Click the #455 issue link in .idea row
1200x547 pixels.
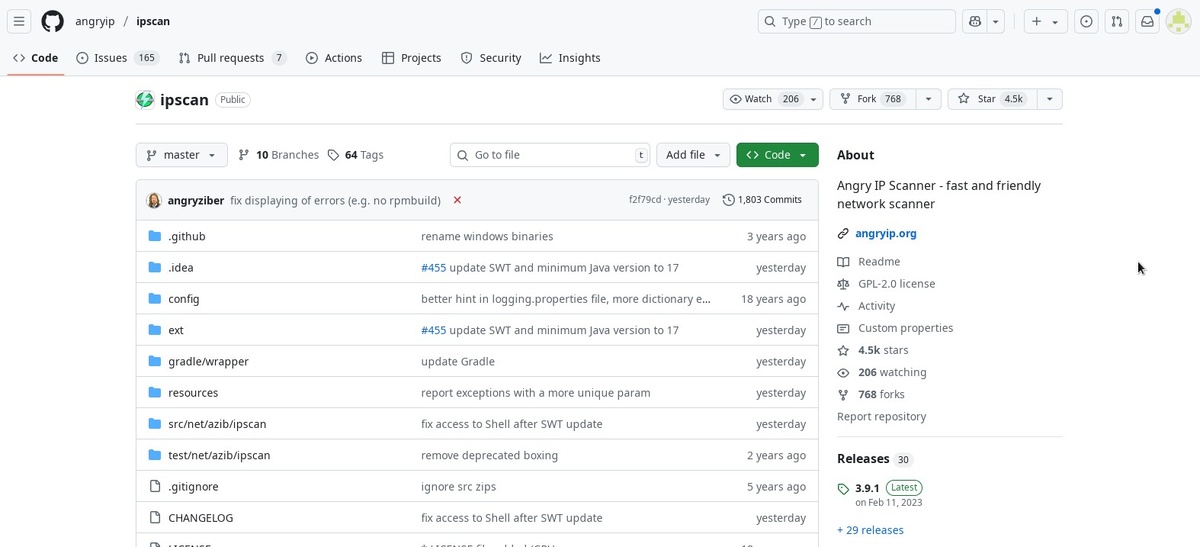433,268
